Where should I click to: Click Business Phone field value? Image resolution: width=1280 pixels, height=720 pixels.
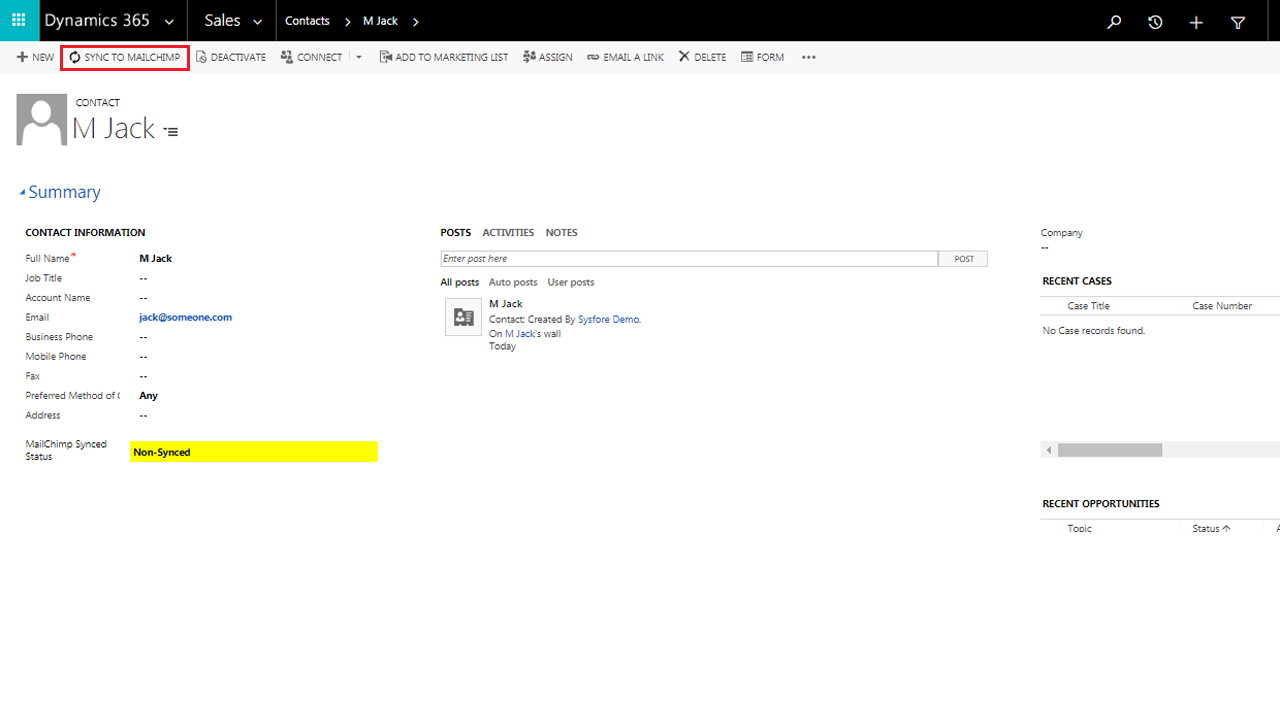coord(144,337)
